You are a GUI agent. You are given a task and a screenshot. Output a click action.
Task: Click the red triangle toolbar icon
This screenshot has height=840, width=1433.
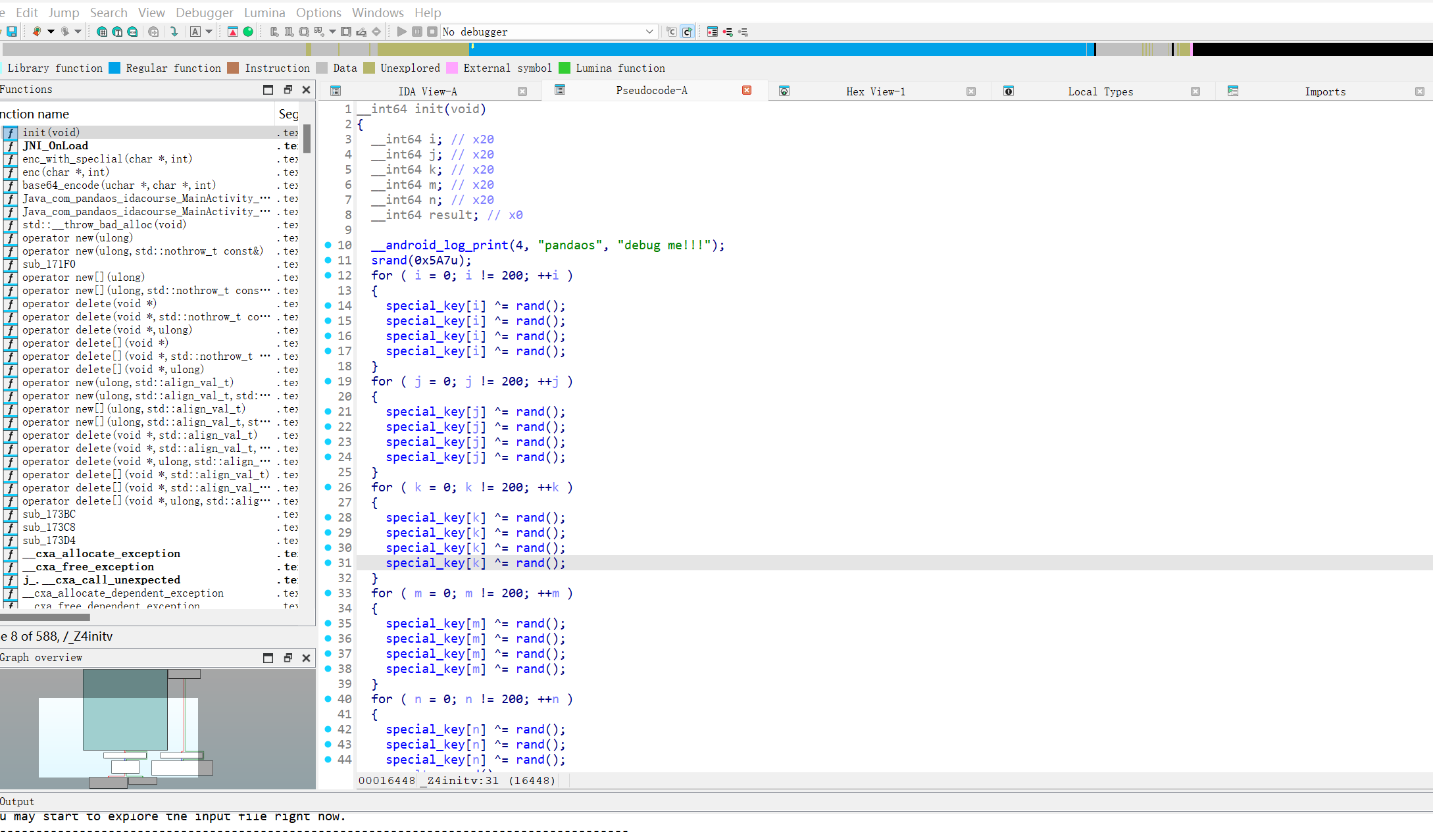click(x=233, y=32)
